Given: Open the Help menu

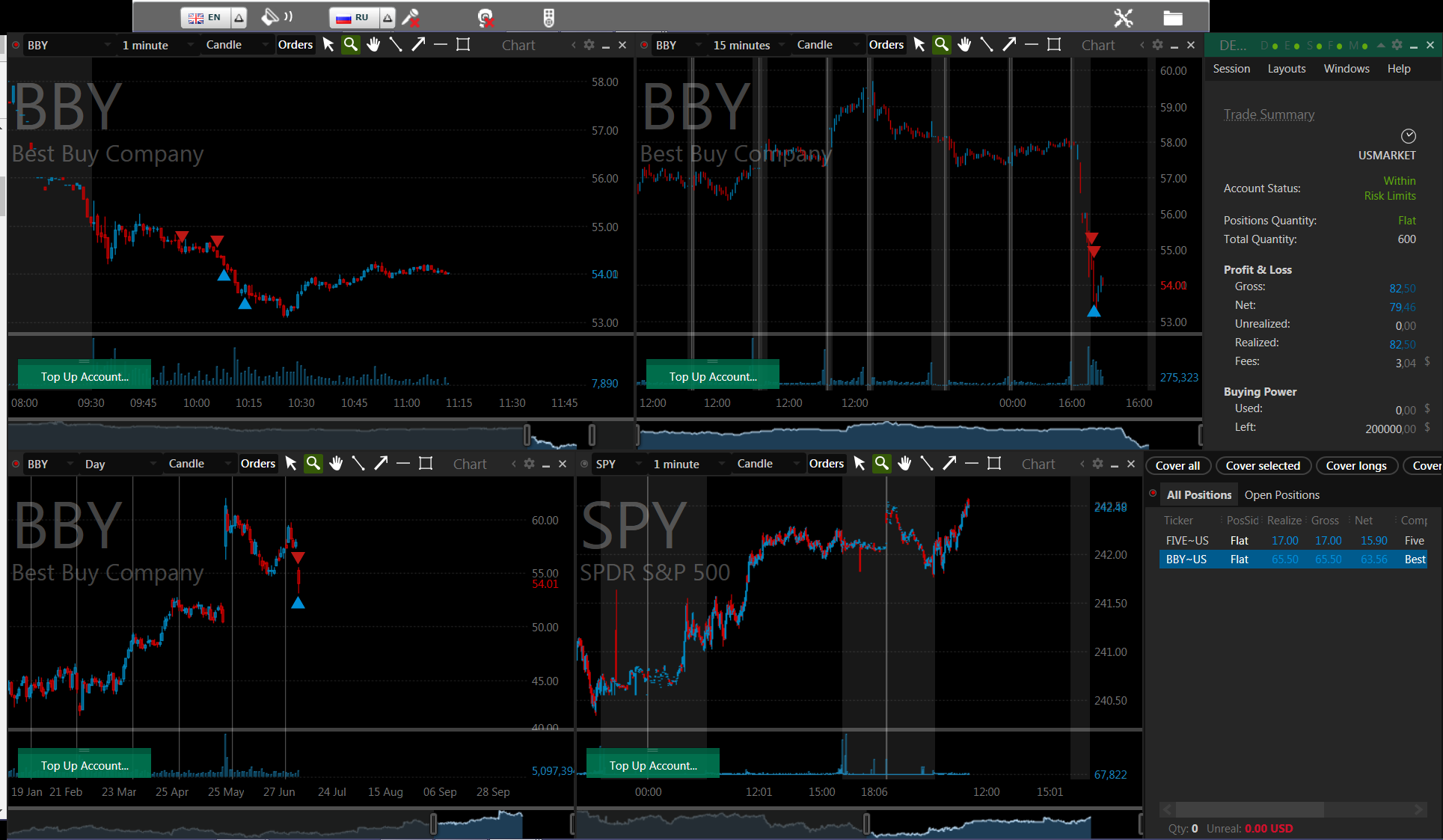Looking at the screenshot, I should [x=1399, y=69].
